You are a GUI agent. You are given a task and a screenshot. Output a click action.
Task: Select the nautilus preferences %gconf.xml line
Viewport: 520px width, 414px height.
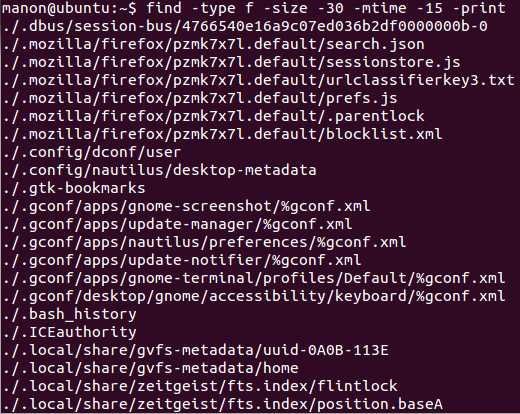[205, 242]
